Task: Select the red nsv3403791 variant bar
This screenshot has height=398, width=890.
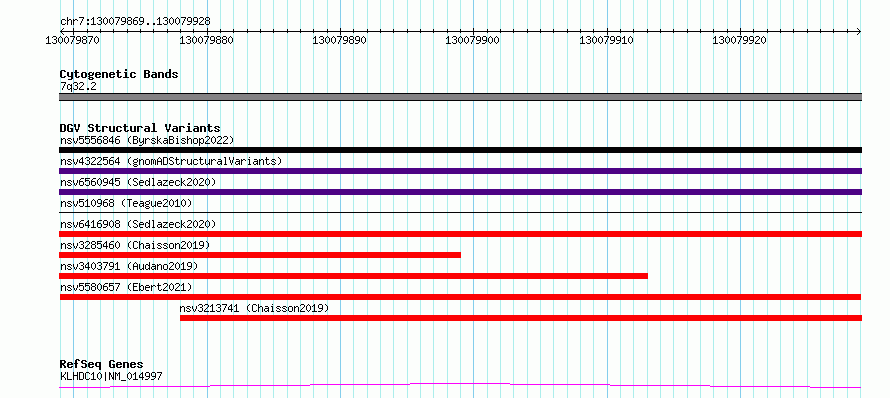Action: (x=354, y=276)
